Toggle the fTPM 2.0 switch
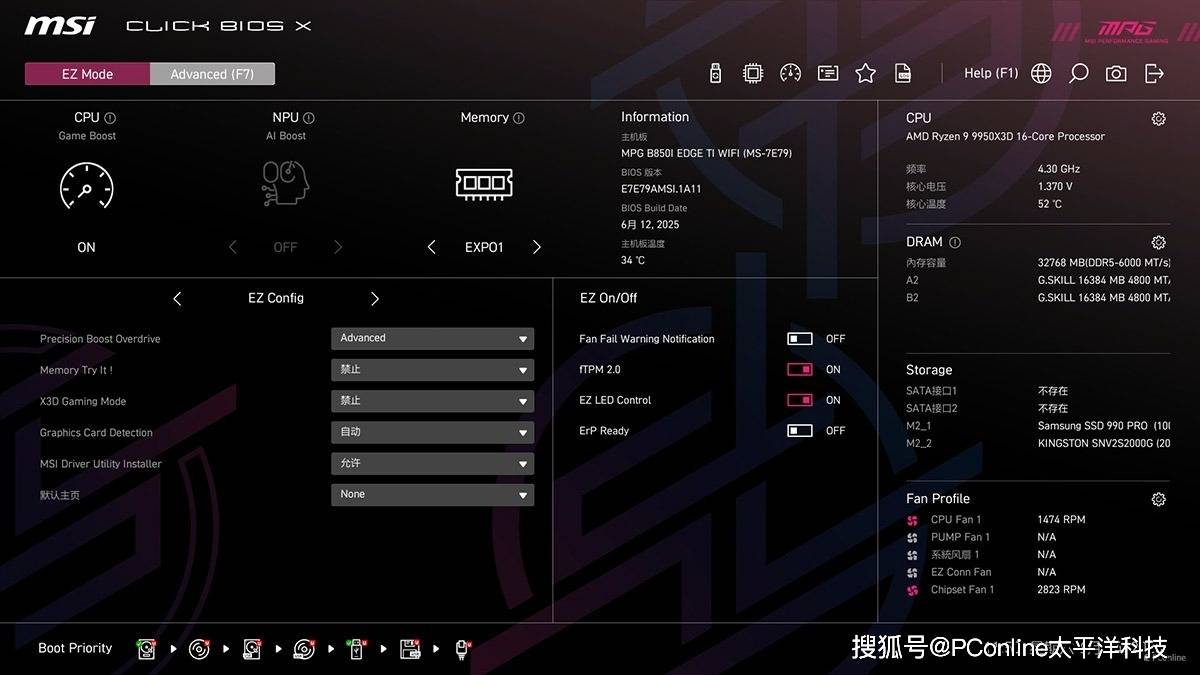The height and width of the screenshot is (675, 1200). [x=800, y=369]
